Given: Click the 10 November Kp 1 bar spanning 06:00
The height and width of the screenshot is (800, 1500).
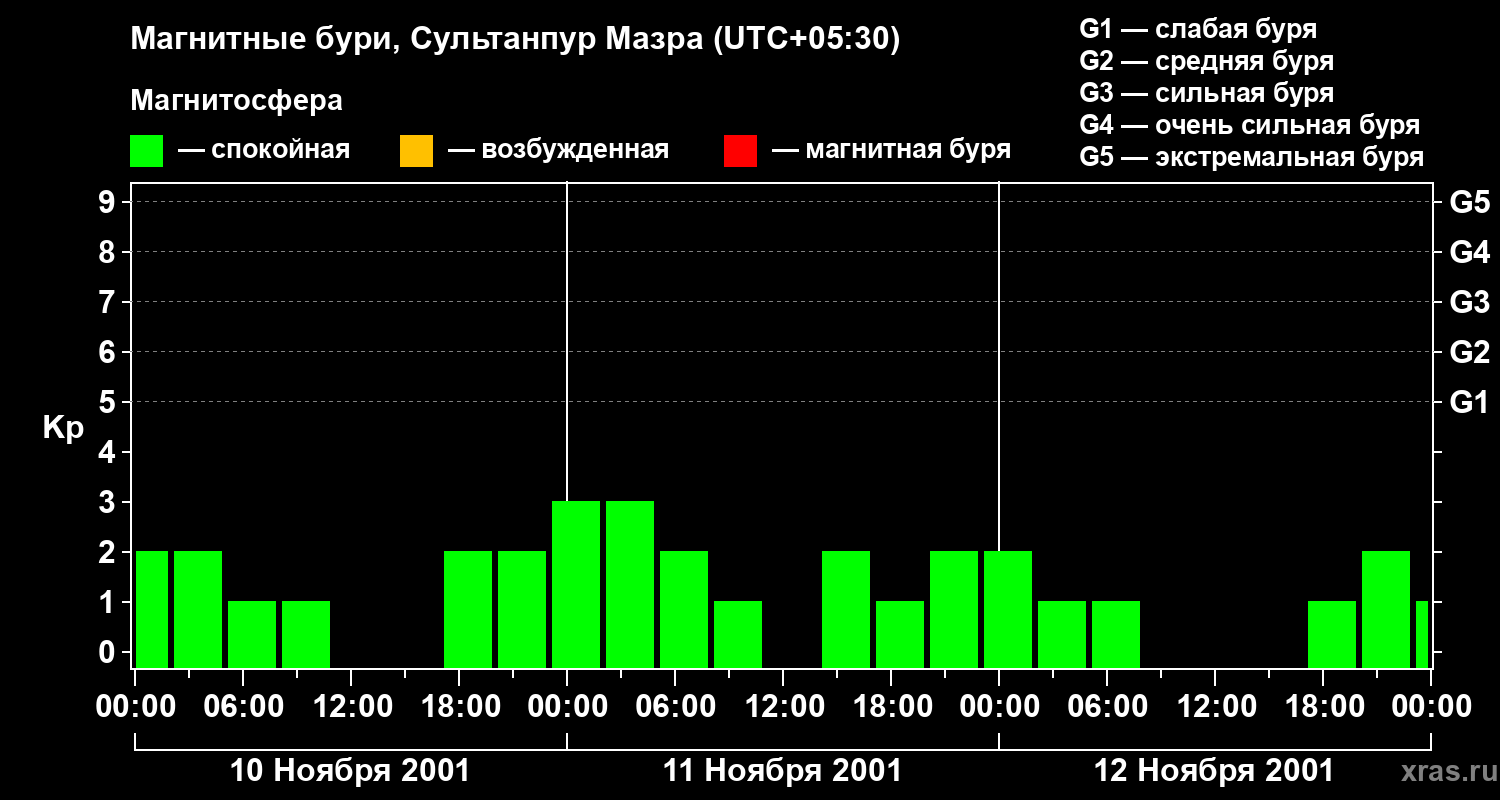Looking at the screenshot, I should 252,634.
